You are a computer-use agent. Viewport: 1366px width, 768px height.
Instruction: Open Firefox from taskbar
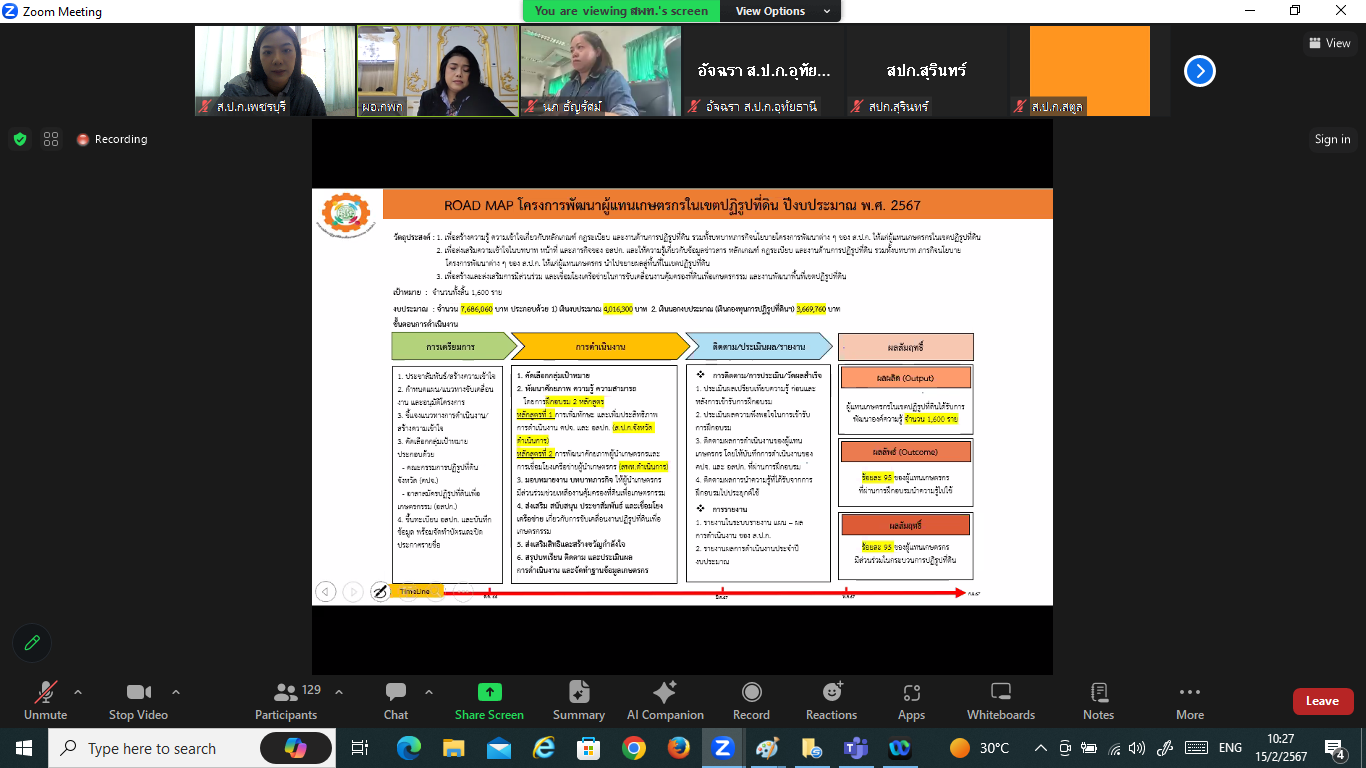point(679,748)
